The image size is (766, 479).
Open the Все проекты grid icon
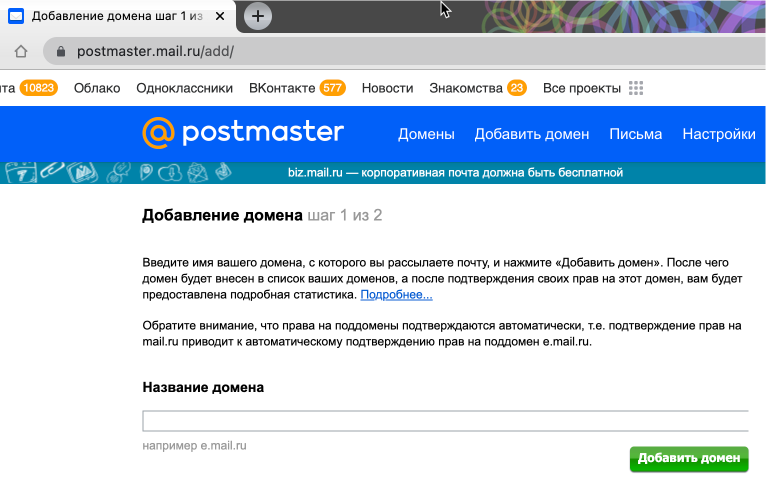pos(636,88)
